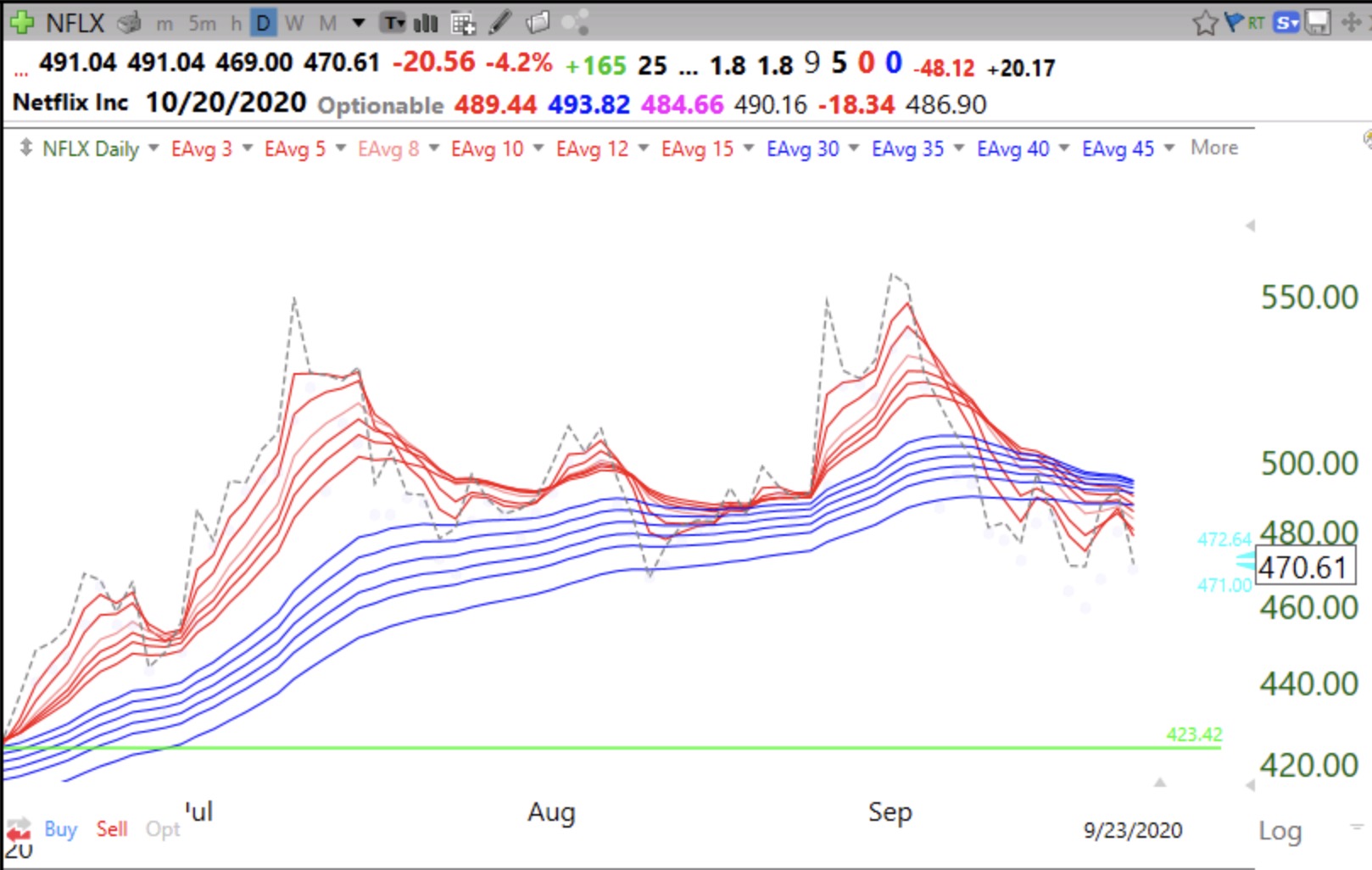
Task: Click the -4.2% percent change value
Action: [518, 63]
